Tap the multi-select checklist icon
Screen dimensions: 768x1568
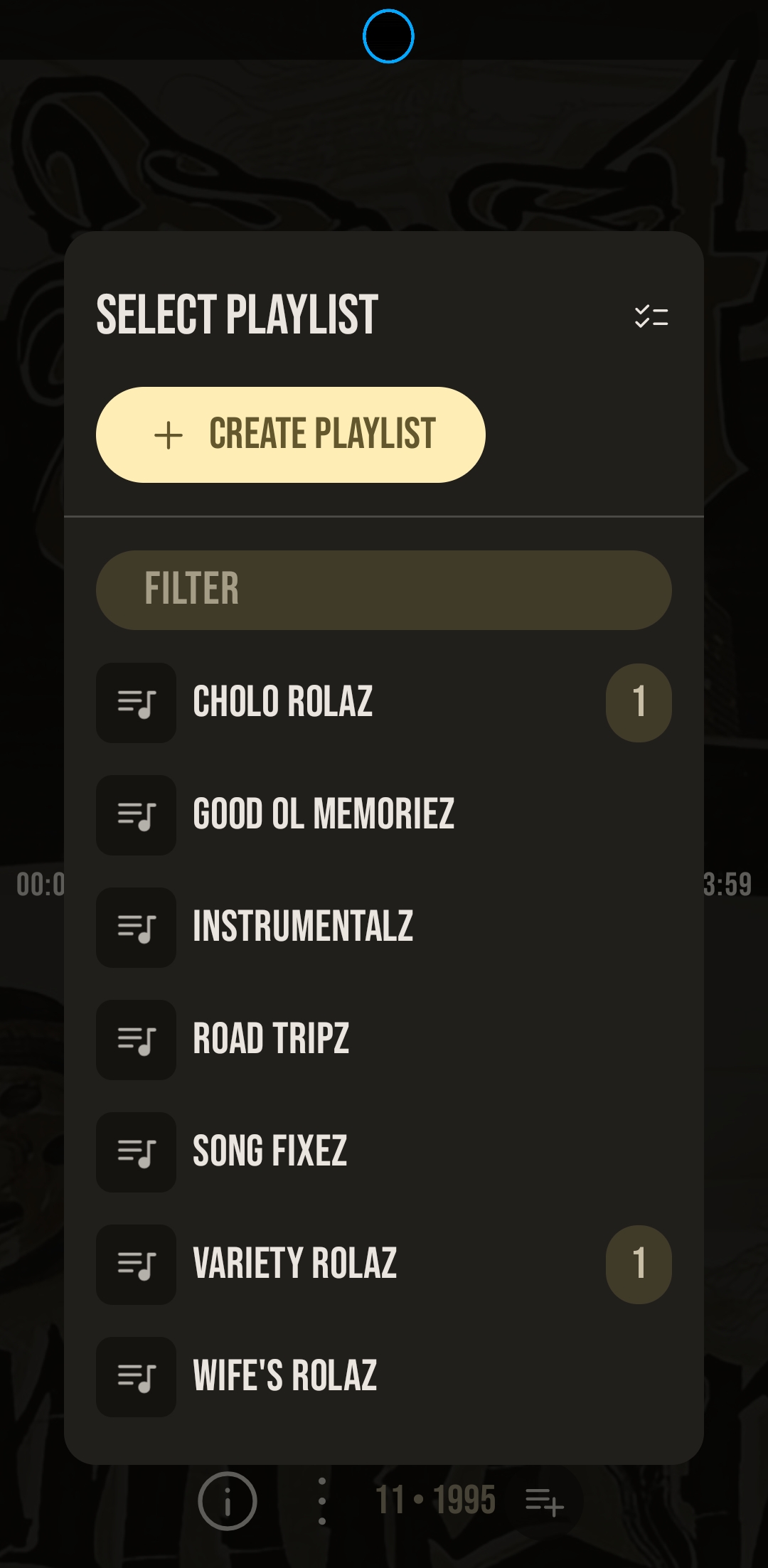point(651,316)
